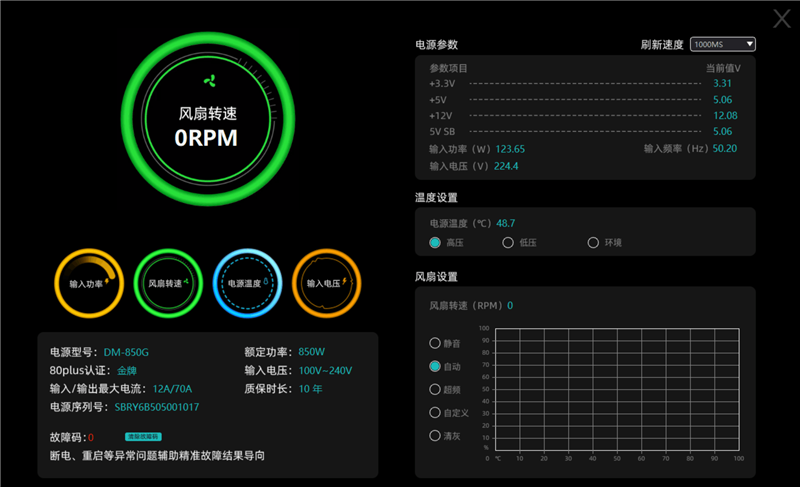The width and height of the screenshot is (800, 487).
Task: Choose the 静音 fan mode
Action: click(435, 343)
